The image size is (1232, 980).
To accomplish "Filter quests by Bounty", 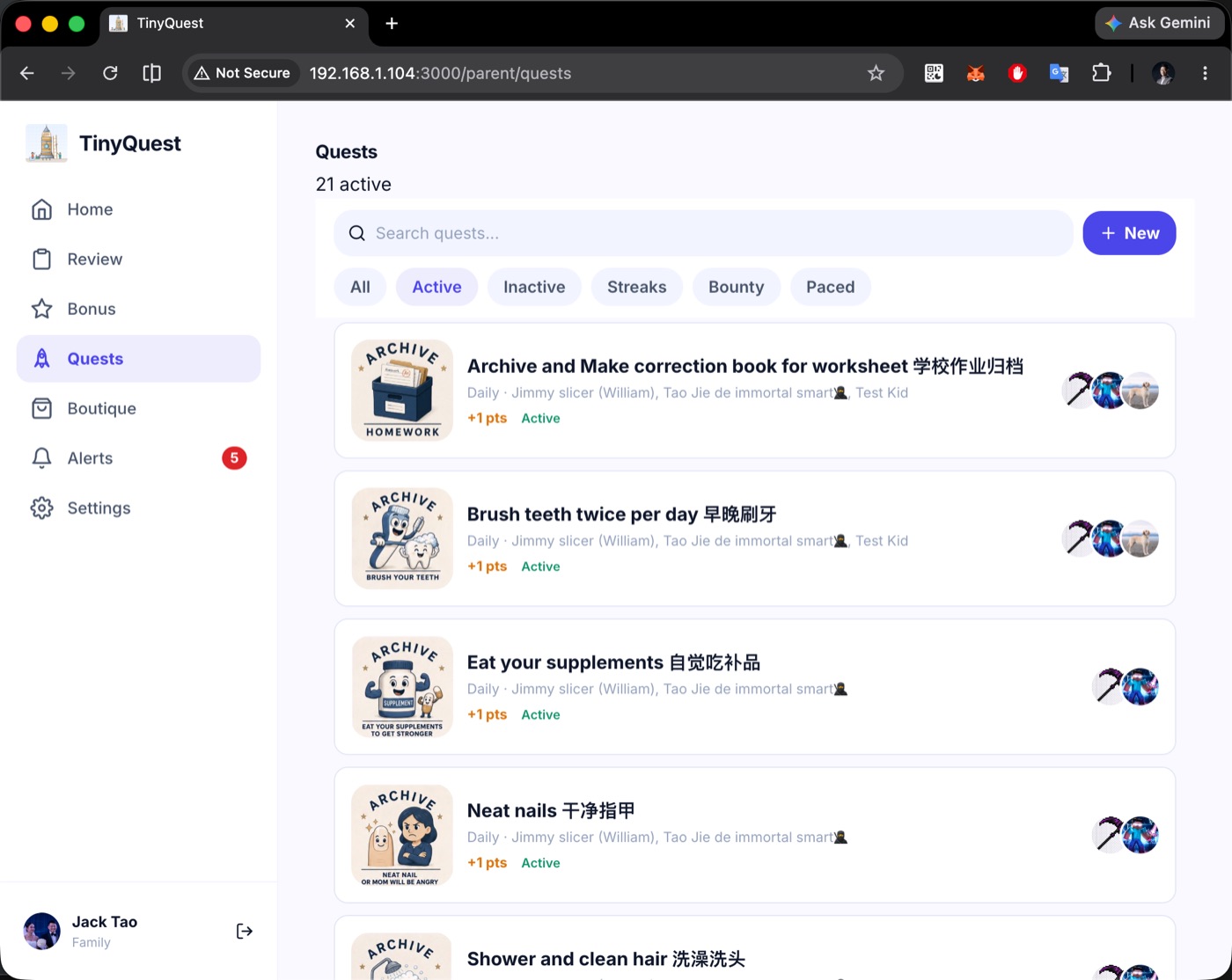I will click(736, 287).
